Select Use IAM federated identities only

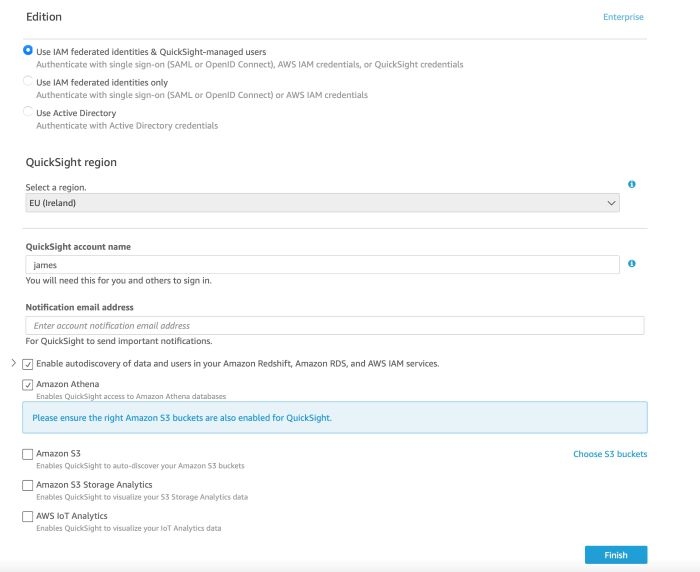click(28, 82)
